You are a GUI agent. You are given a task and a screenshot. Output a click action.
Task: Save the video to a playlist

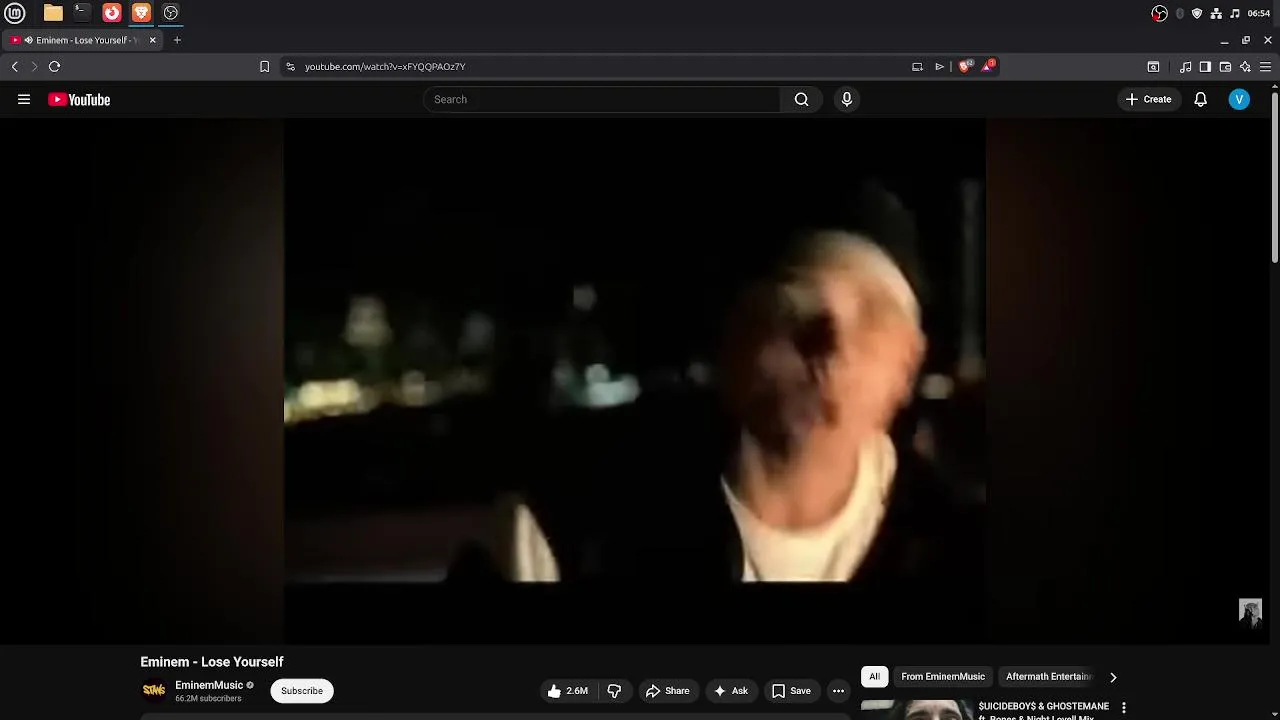790,691
